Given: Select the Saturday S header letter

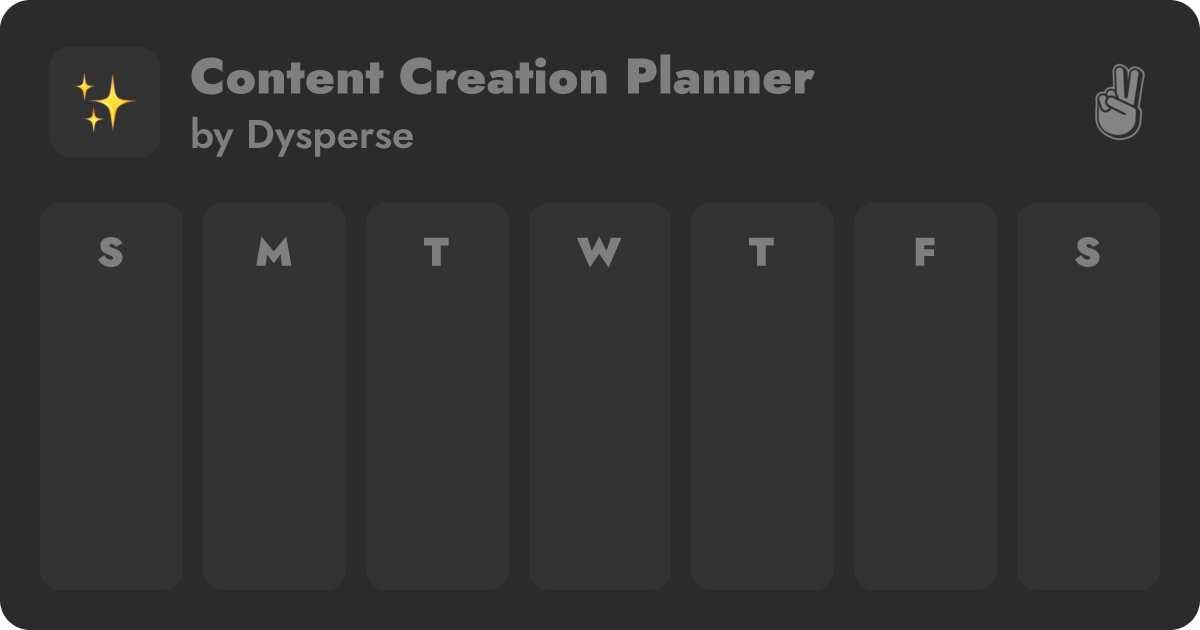Looking at the screenshot, I should pyautogui.click(x=1088, y=253).
